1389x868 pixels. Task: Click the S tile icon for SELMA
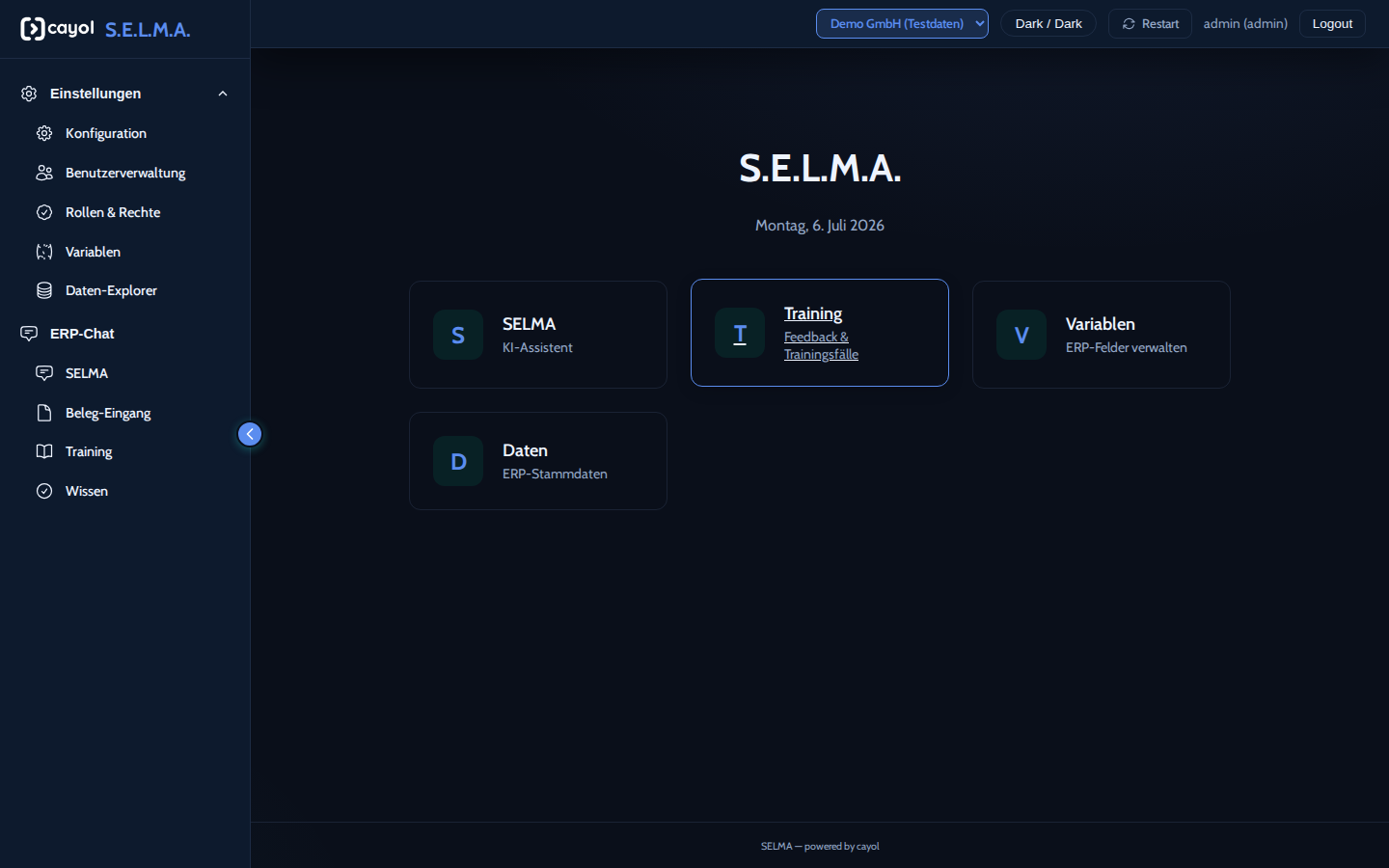(458, 335)
